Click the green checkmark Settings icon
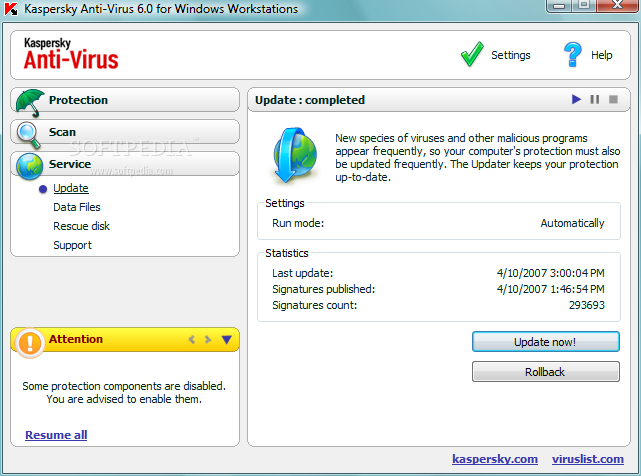 [x=472, y=54]
